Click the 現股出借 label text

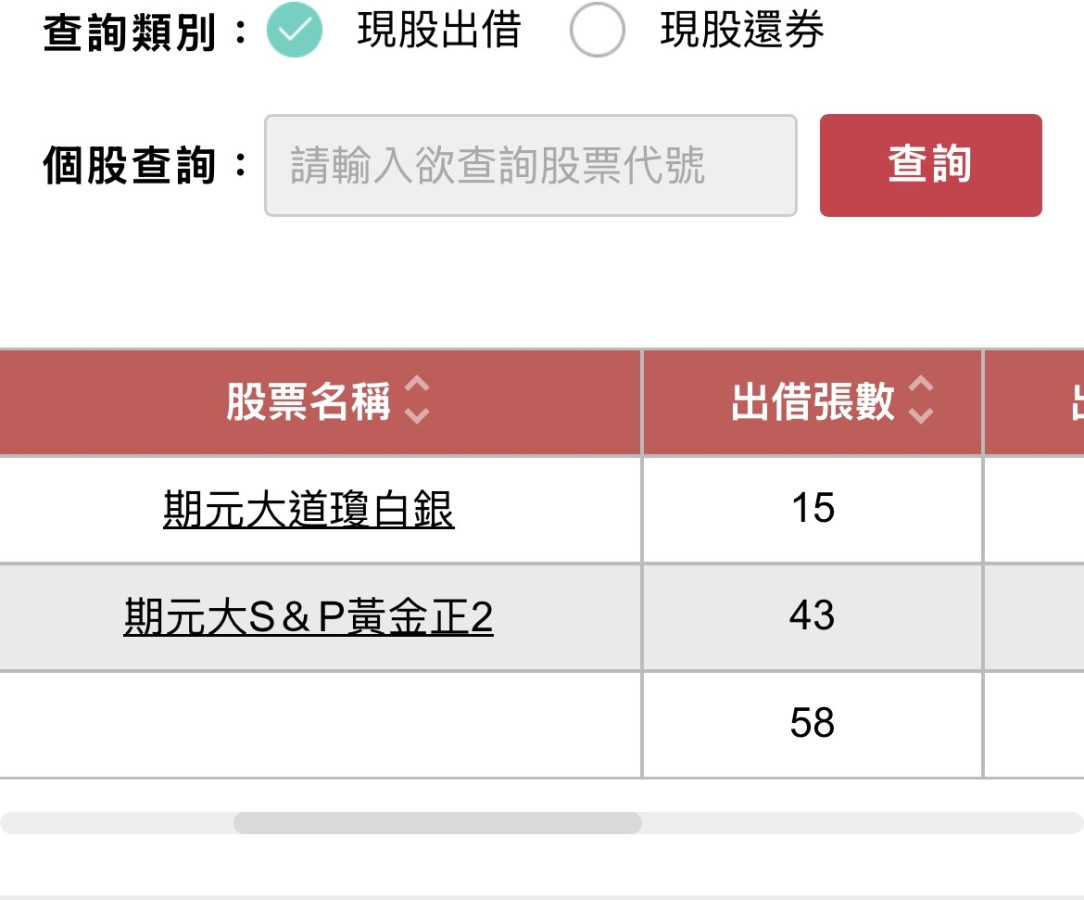(x=439, y=31)
